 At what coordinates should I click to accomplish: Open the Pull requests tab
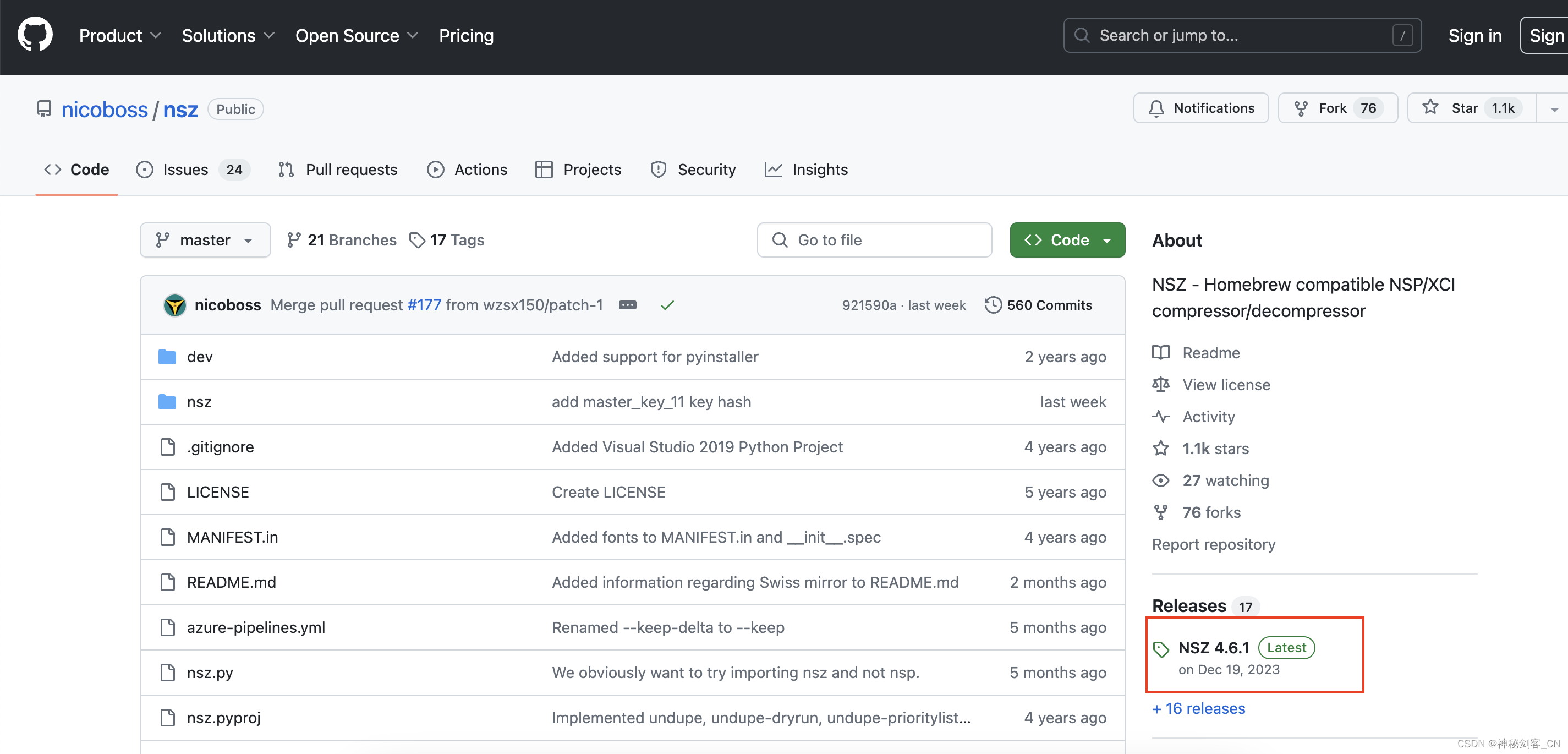click(x=338, y=170)
